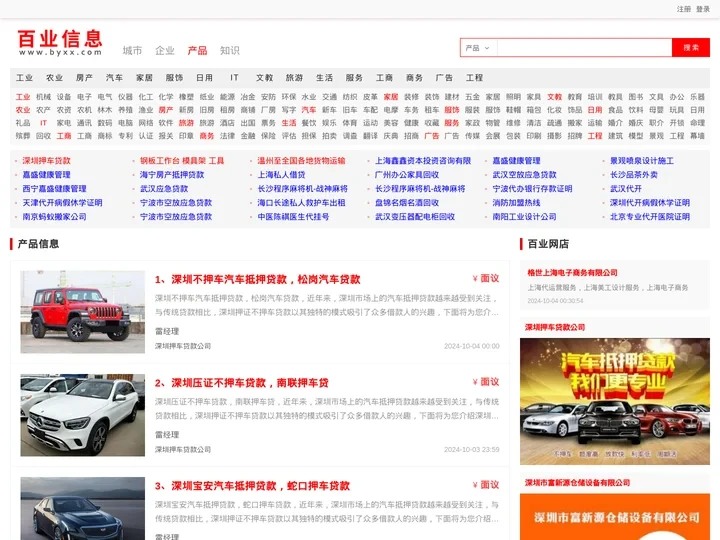Switch to the 城市 tab
Image resolution: width=720 pixels, height=540 pixels.
tap(132, 51)
